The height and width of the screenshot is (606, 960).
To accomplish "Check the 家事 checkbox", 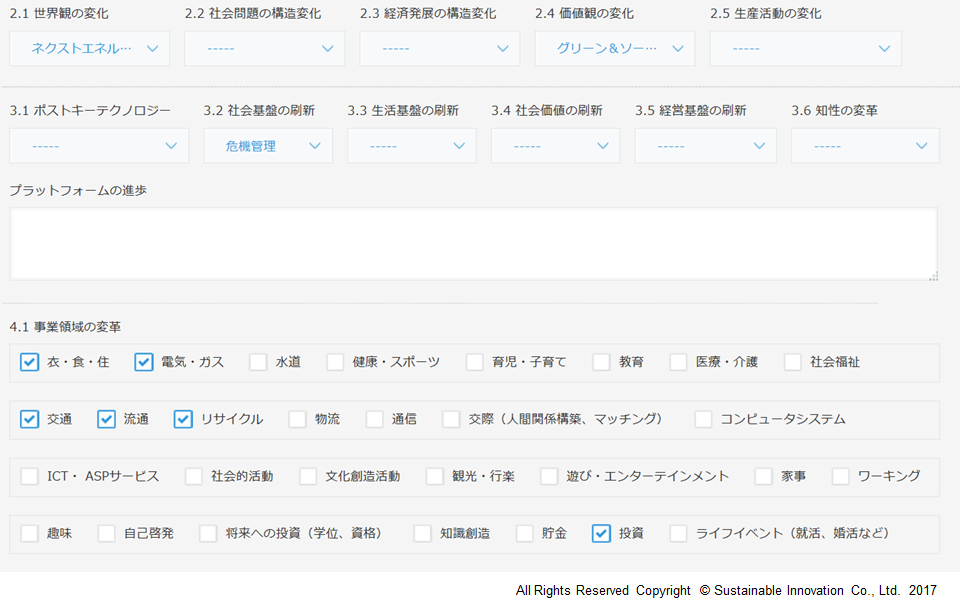I will (x=763, y=476).
